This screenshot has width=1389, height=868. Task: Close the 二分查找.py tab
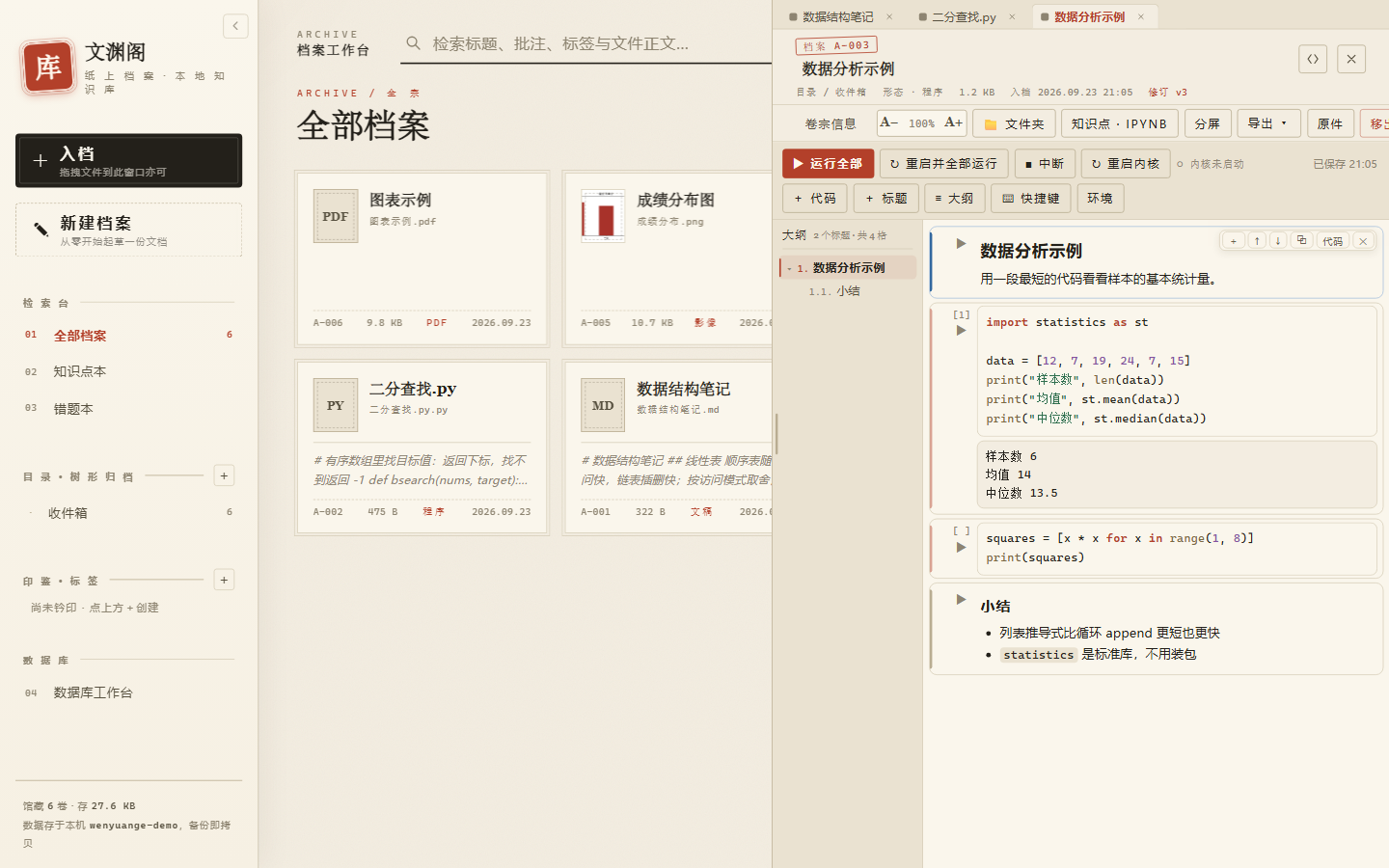coord(1012,16)
